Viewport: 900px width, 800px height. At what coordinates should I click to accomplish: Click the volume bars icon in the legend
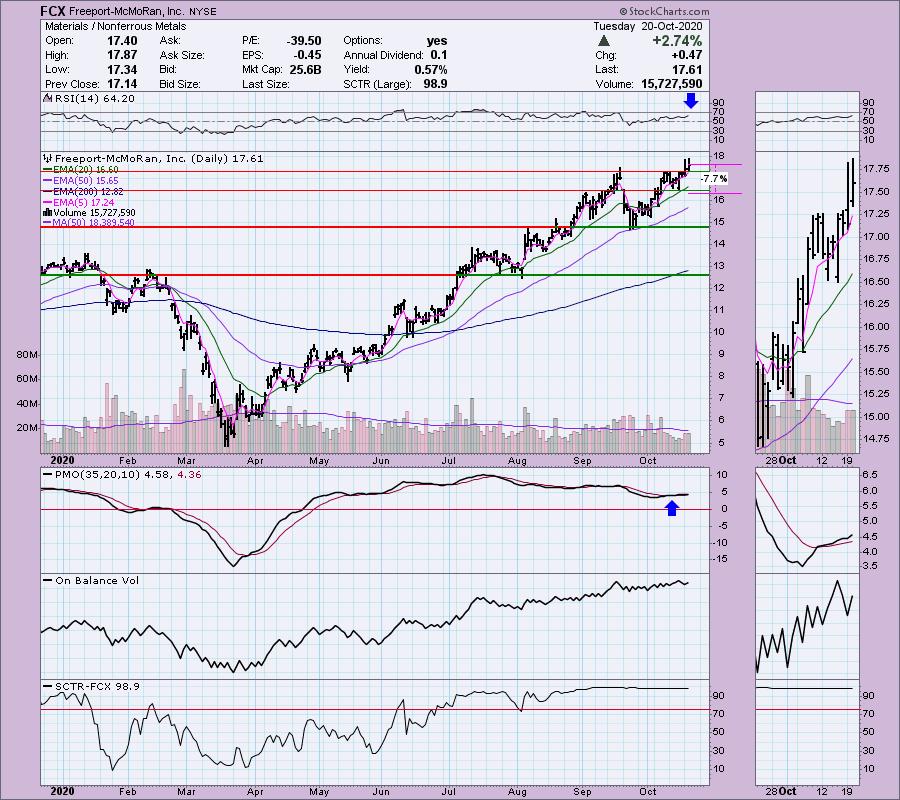[48, 213]
